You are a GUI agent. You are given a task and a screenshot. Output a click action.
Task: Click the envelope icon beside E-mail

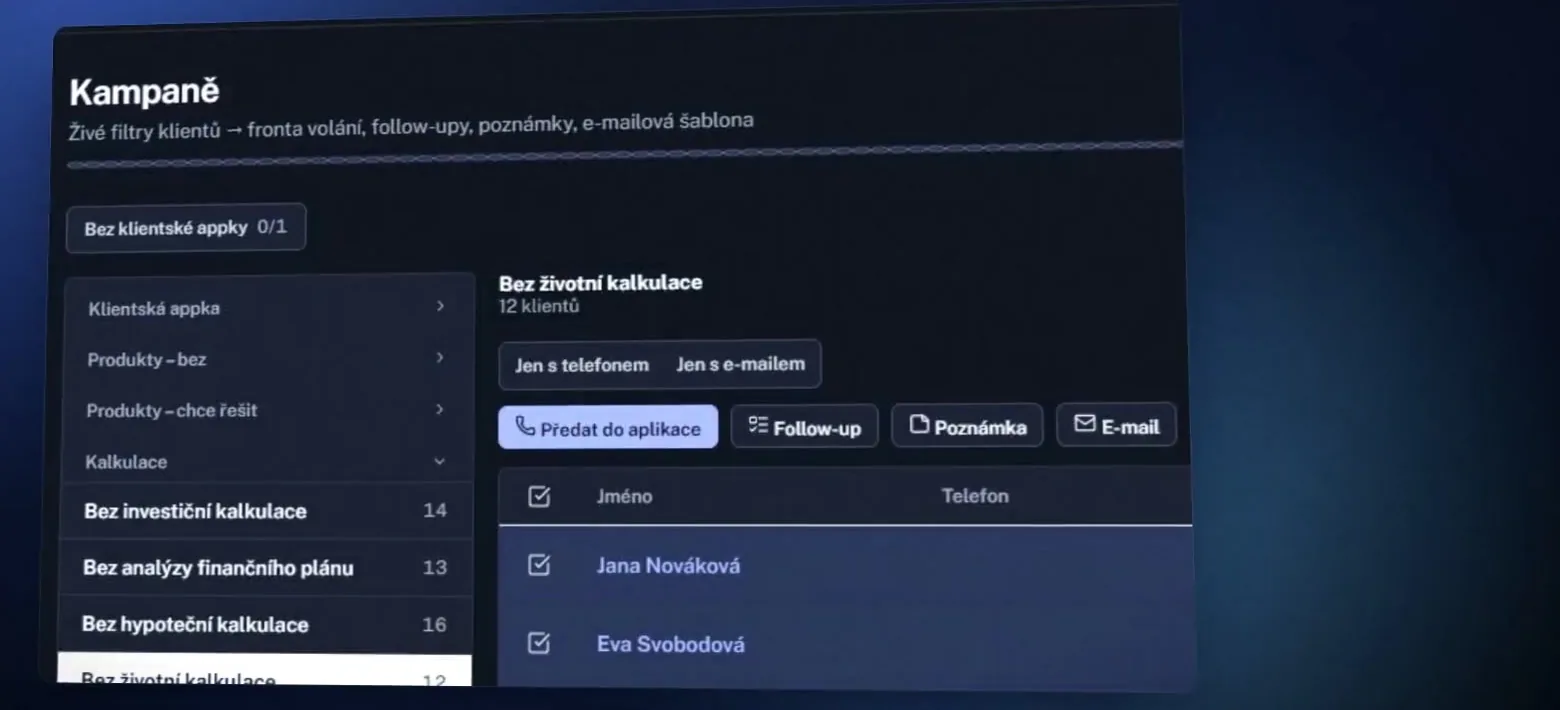[x=1085, y=424]
